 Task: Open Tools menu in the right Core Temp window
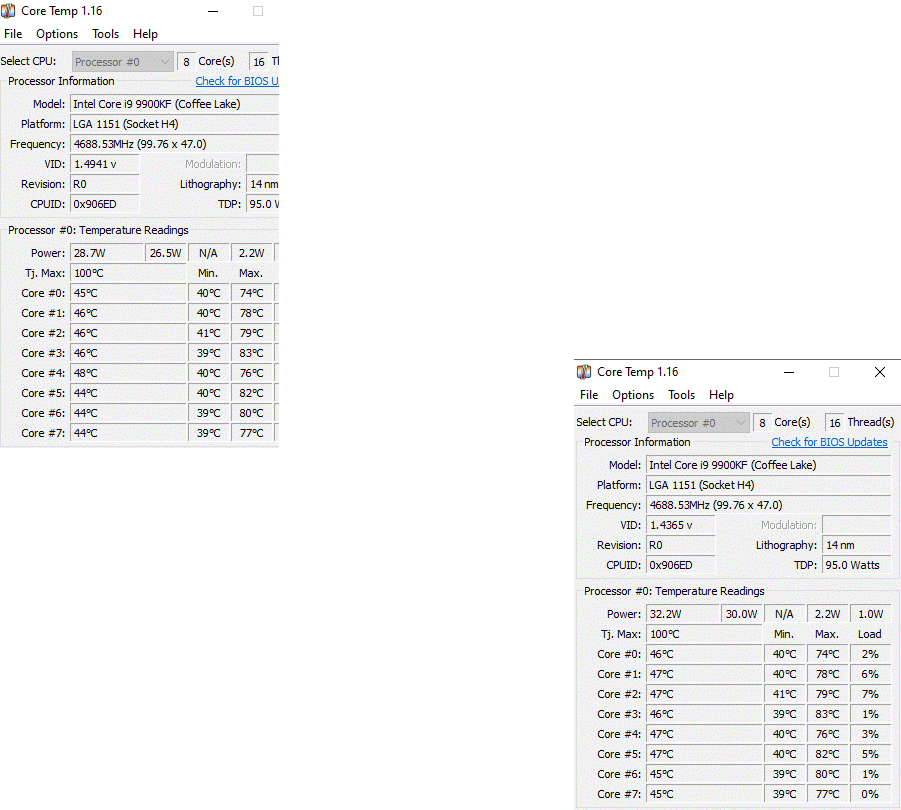(681, 395)
